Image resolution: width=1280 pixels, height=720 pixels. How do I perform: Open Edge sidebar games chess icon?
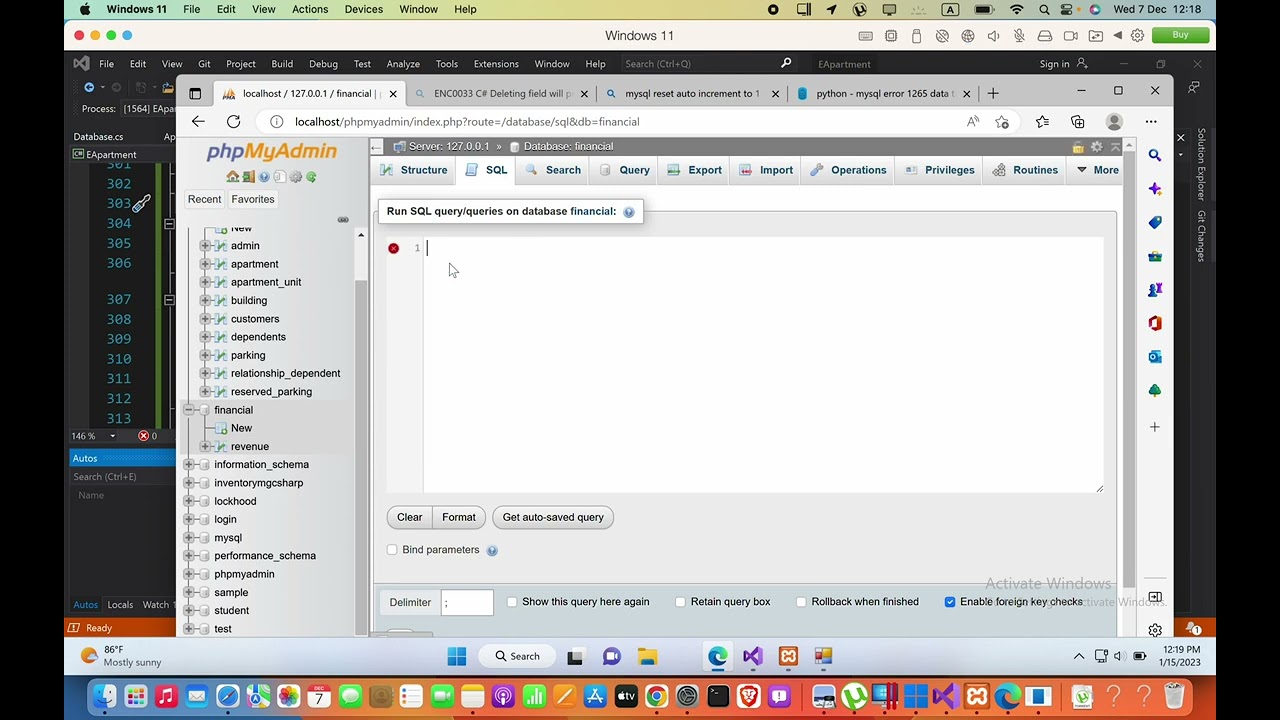point(1155,289)
